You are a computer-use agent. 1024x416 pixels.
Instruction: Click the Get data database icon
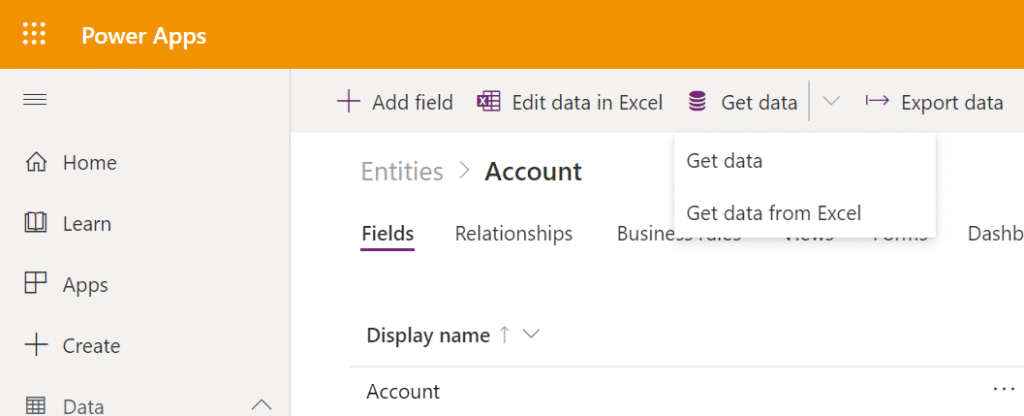tap(697, 102)
